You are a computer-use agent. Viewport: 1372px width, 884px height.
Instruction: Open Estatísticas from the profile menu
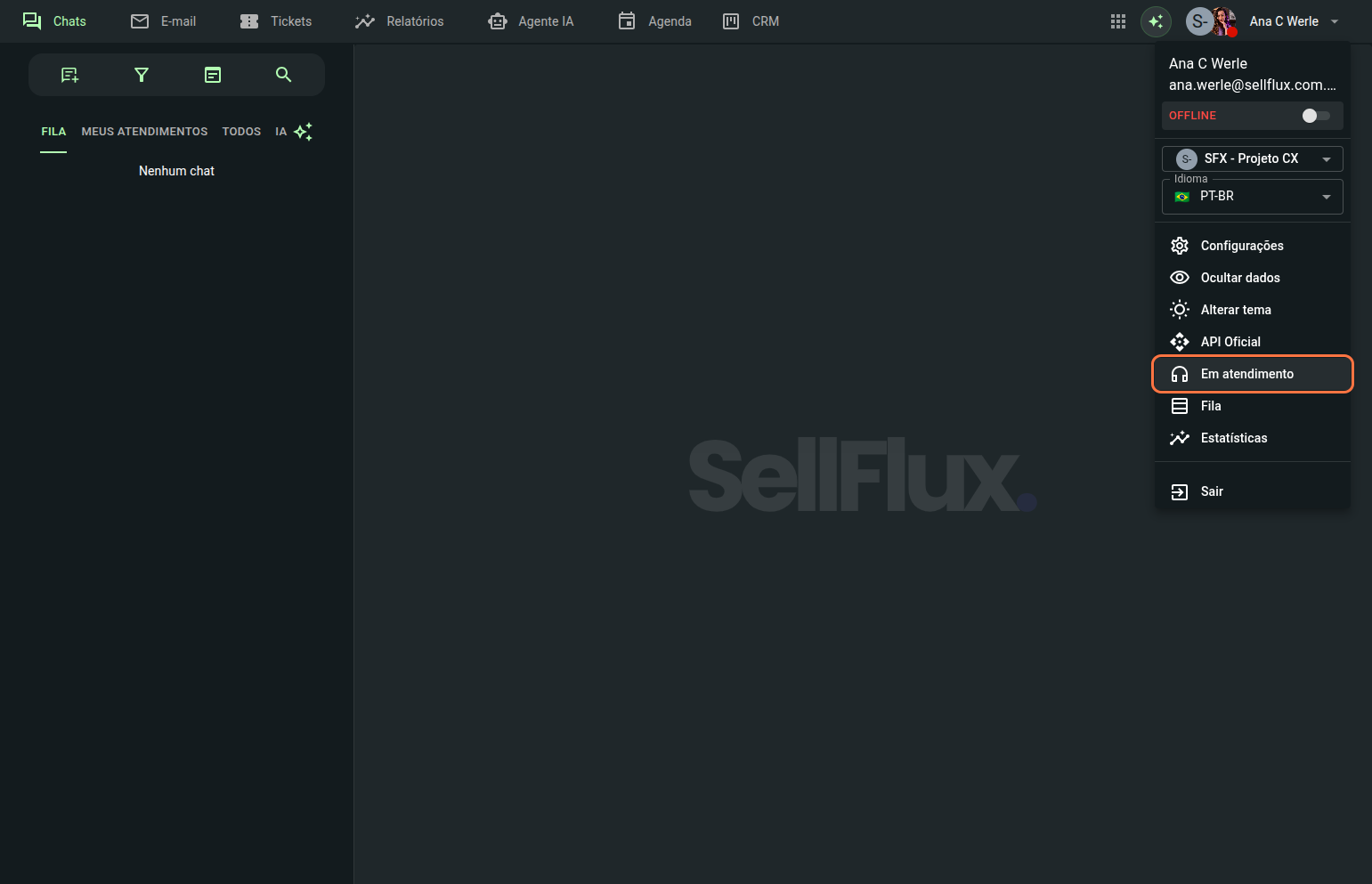1233,438
